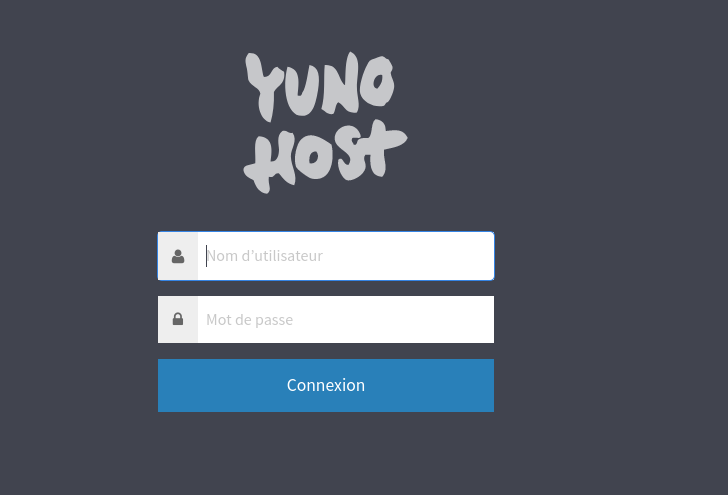Click the letter O in the Yuno logo

pos(377,80)
